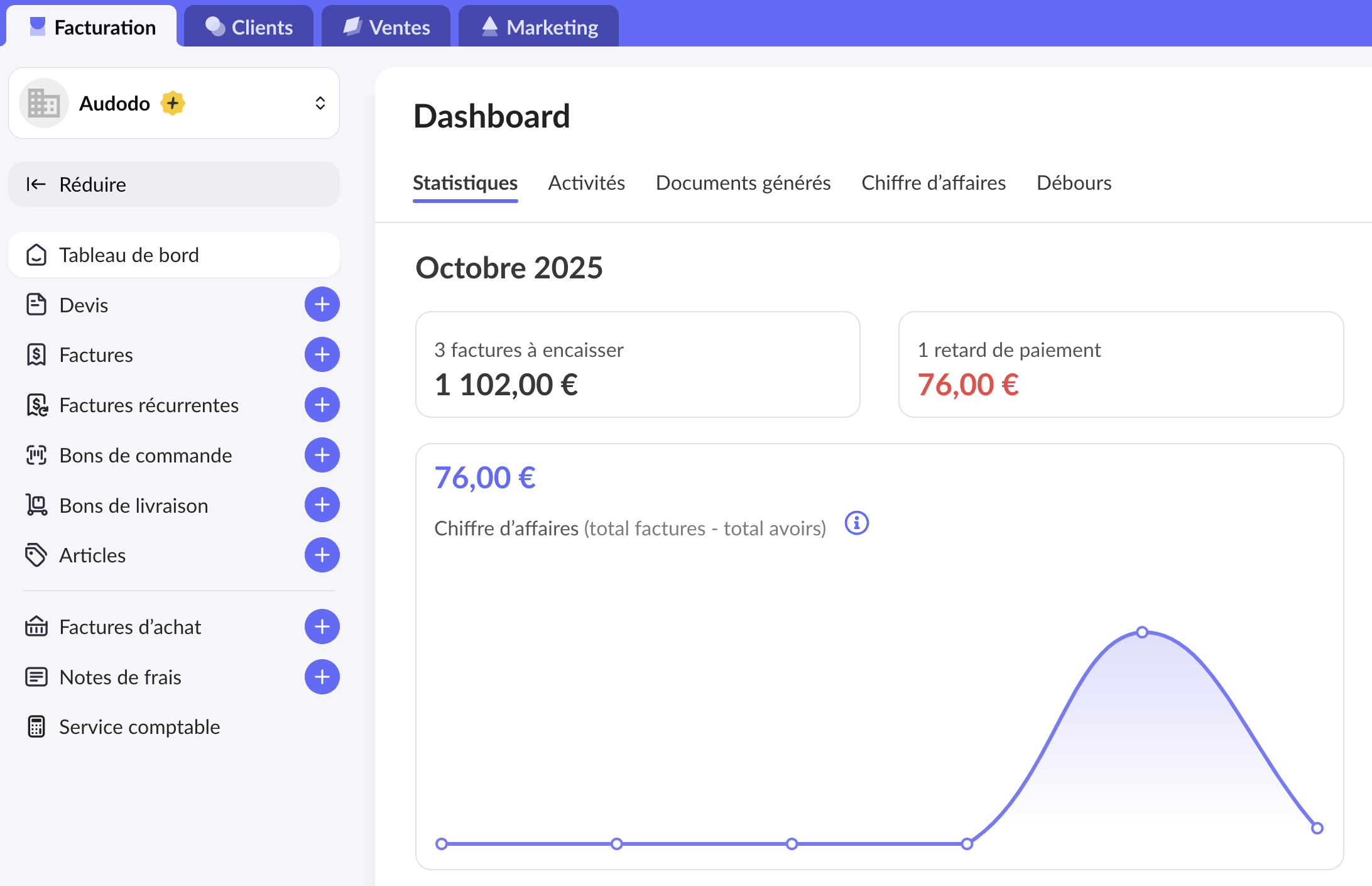Click the plus icon next to Devis
The height and width of the screenshot is (886, 1372).
(322, 305)
